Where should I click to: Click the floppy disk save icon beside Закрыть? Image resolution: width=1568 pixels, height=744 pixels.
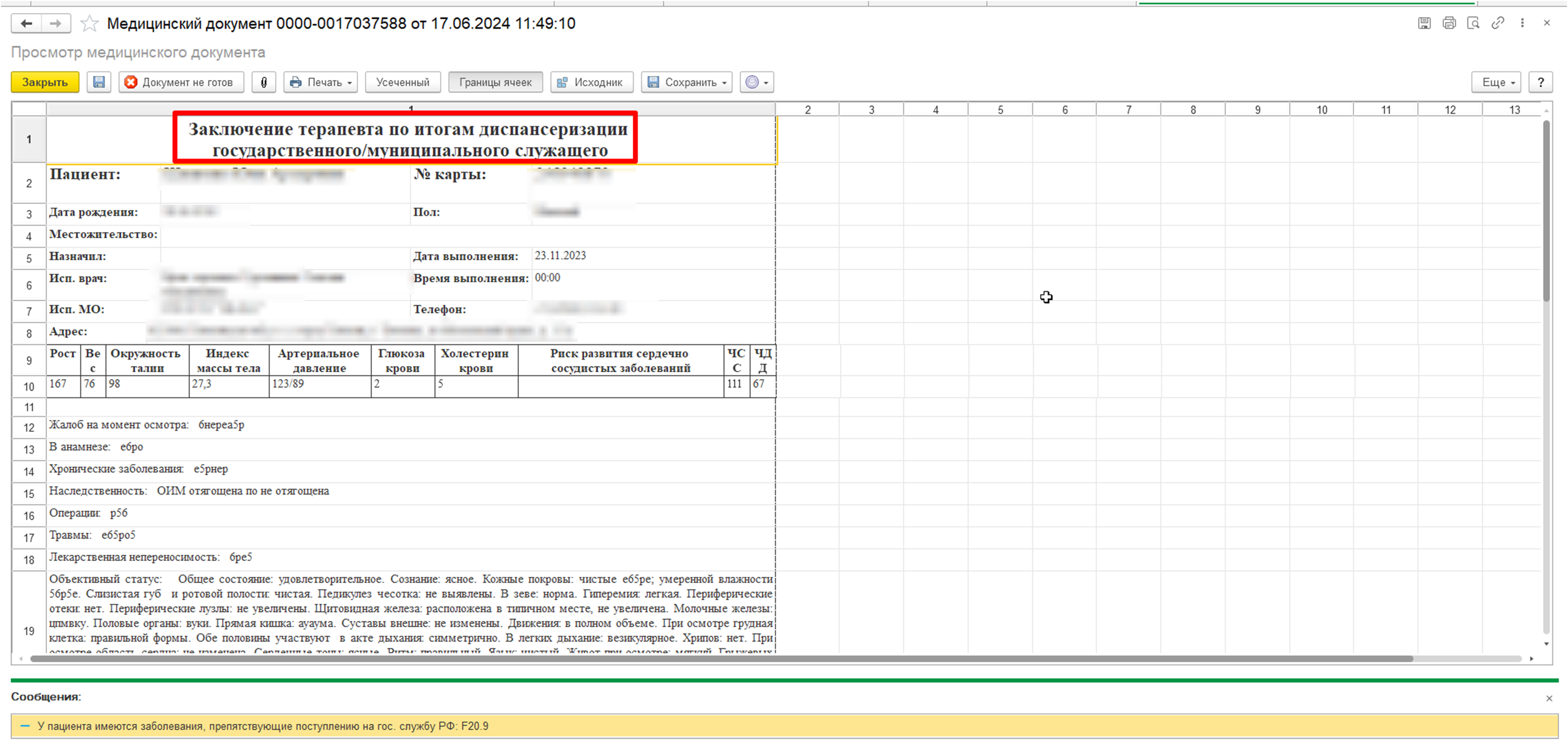point(99,82)
